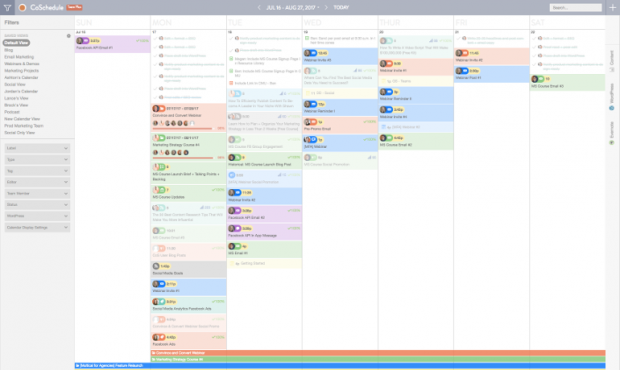The height and width of the screenshot is (370, 620).
Task: Focus the Search input field
Action: tap(575, 8)
